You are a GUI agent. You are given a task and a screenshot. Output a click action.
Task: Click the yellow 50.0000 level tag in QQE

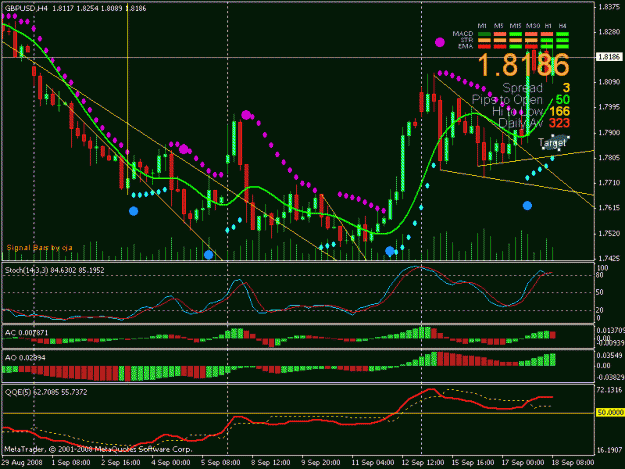point(610,412)
